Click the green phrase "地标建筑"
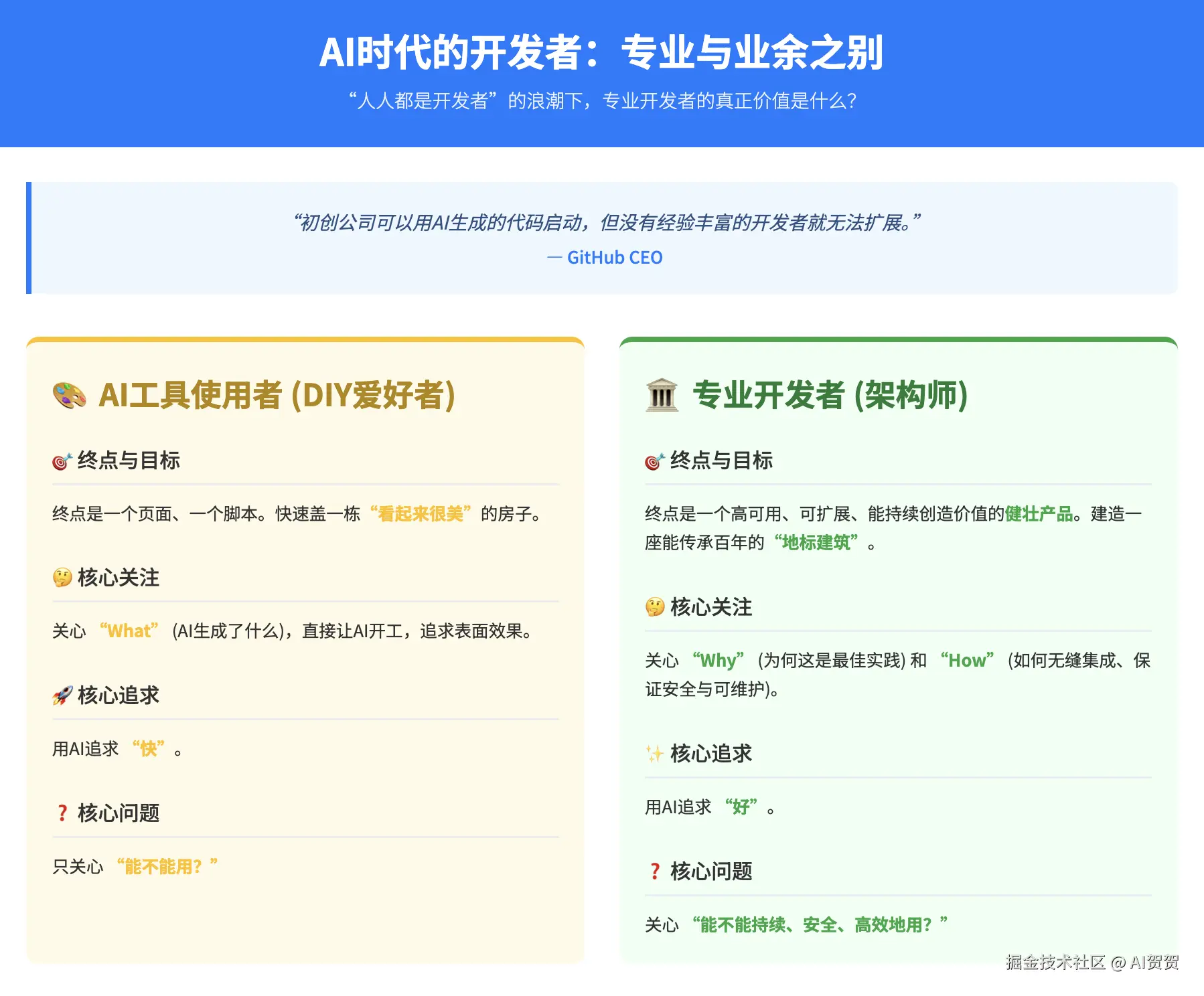This screenshot has height=996, width=1204. pyautogui.click(x=816, y=542)
